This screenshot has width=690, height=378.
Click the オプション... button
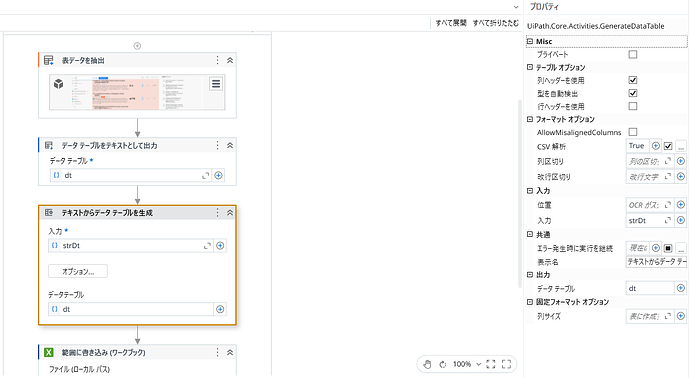[x=78, y=271]
